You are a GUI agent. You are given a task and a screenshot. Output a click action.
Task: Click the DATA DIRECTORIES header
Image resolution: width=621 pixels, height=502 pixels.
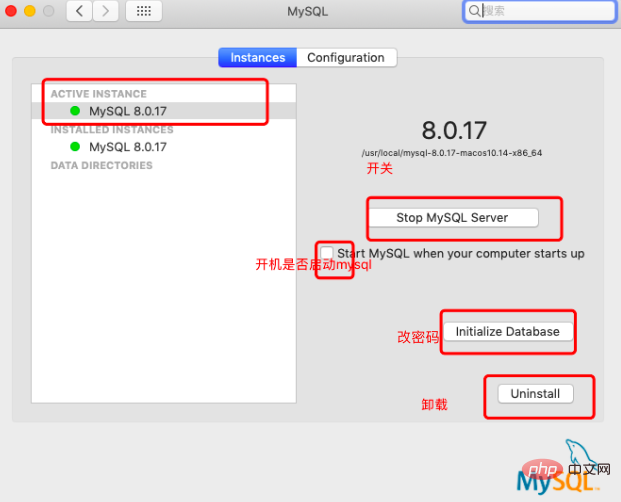101,165
